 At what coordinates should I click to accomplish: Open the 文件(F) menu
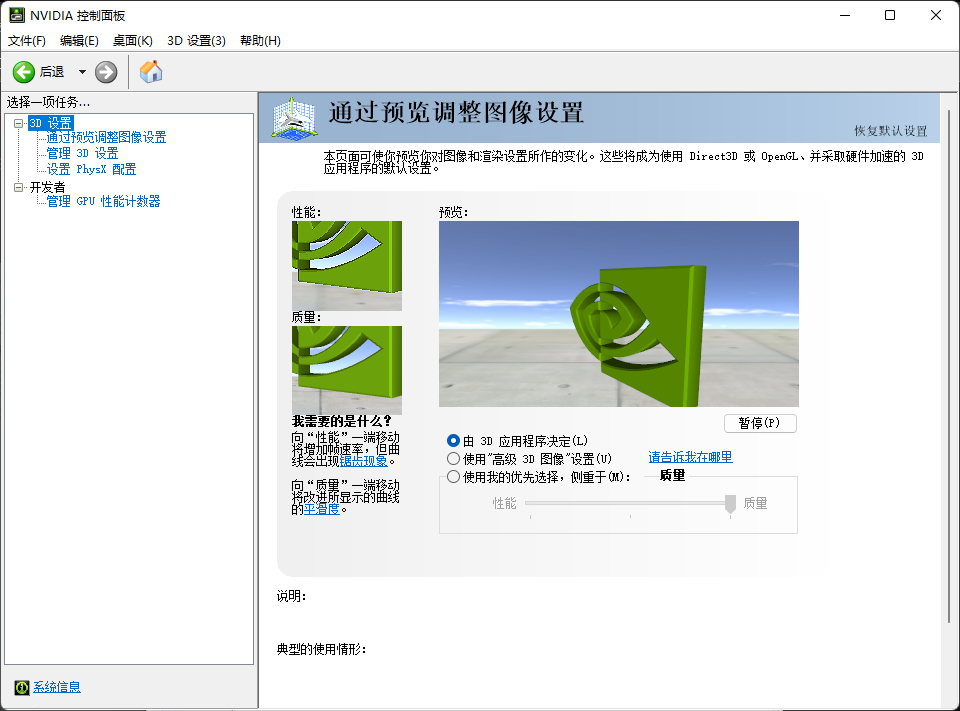point(27,41)
